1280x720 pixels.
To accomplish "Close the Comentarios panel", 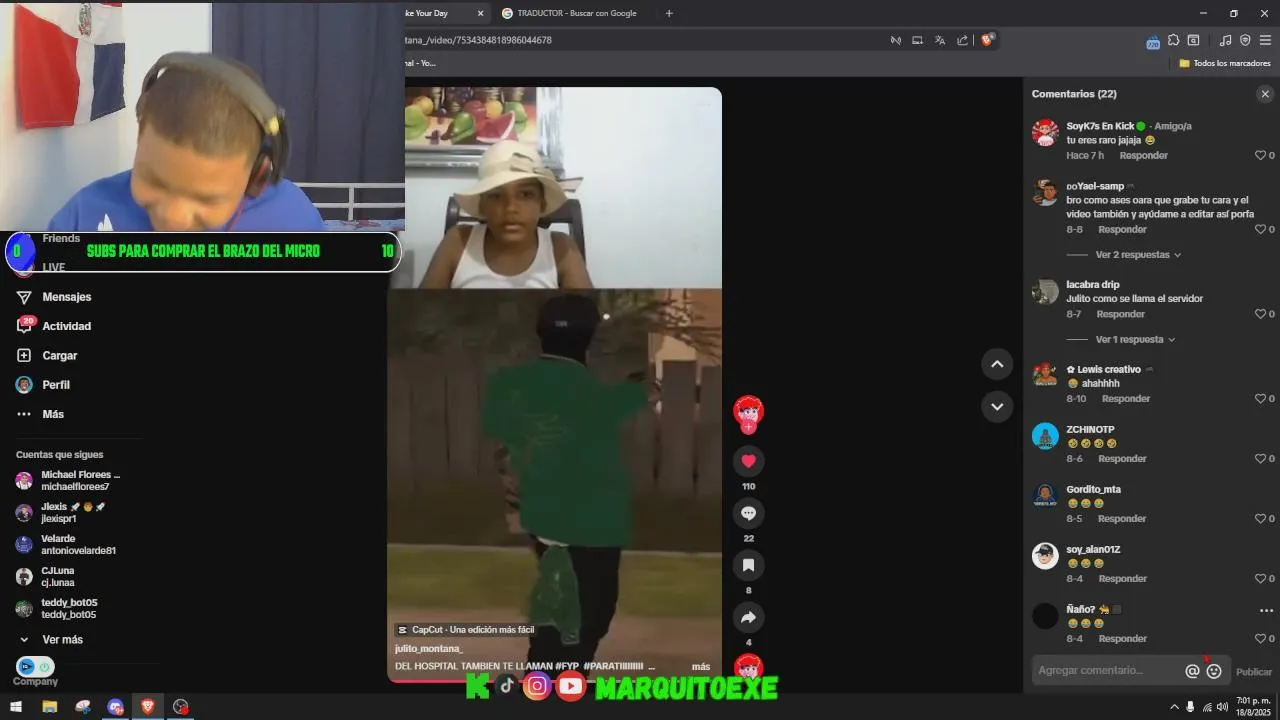I will (1265, 94).
